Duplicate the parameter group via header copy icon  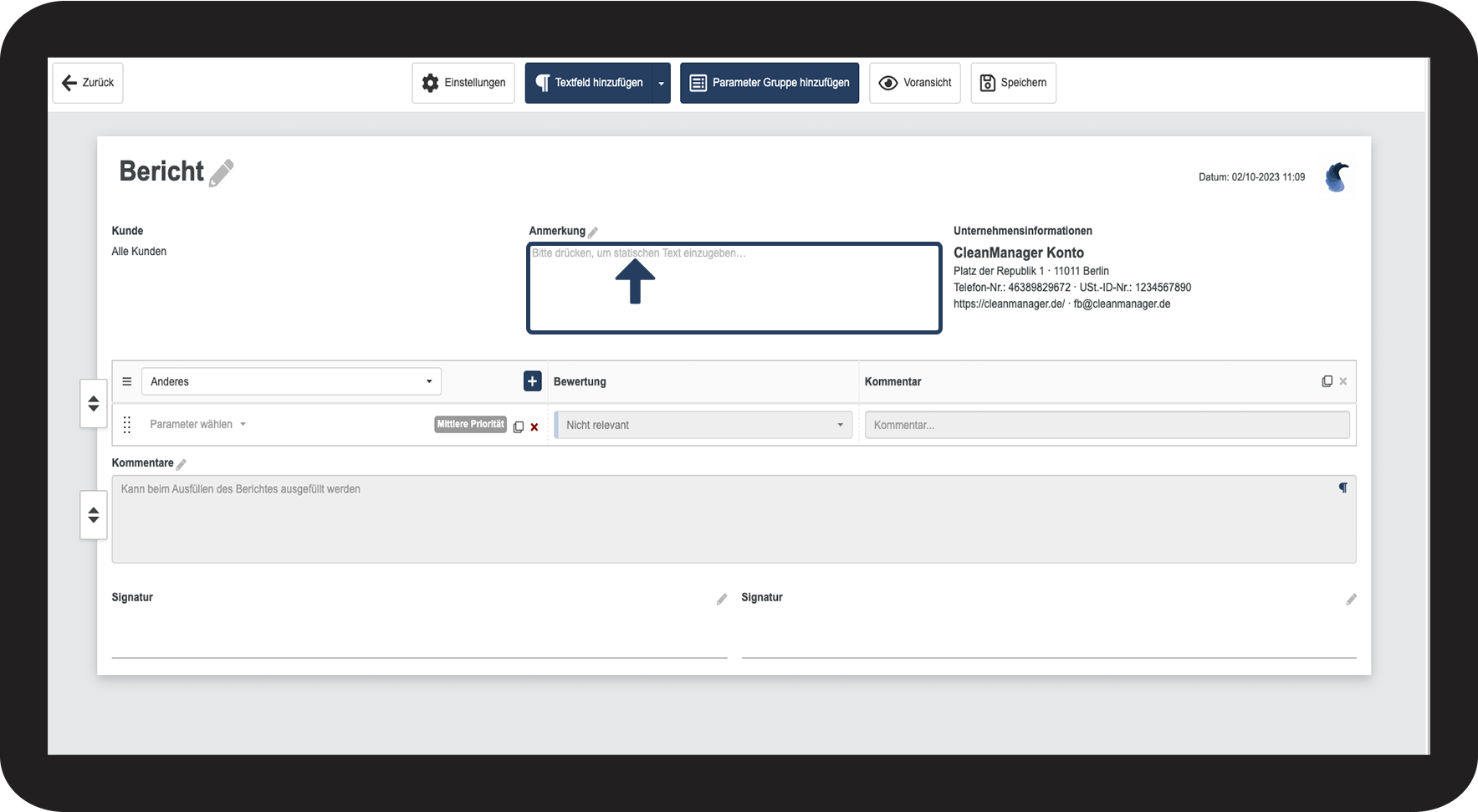click(x=1327, y=381)
